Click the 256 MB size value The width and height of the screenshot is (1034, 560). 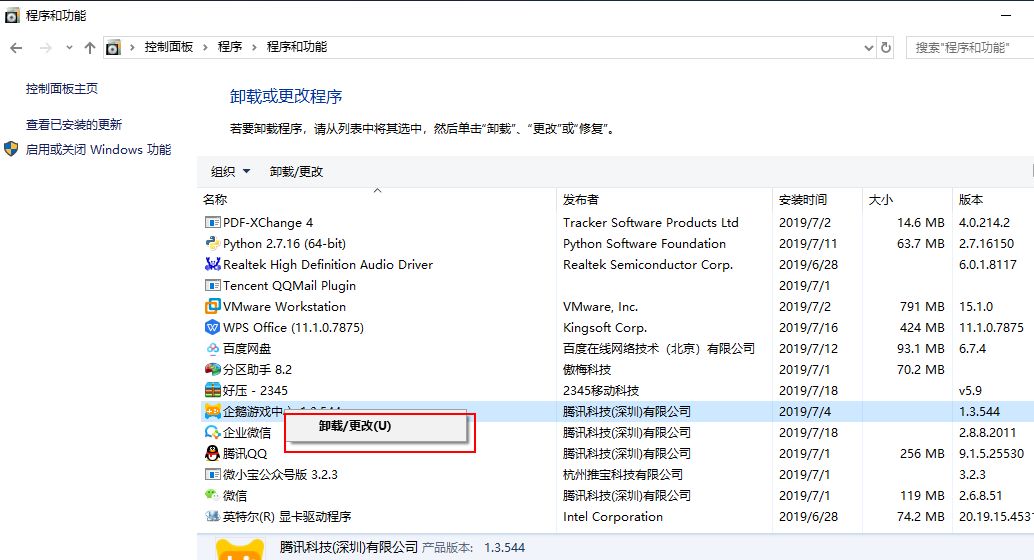[x=922, y=454]
